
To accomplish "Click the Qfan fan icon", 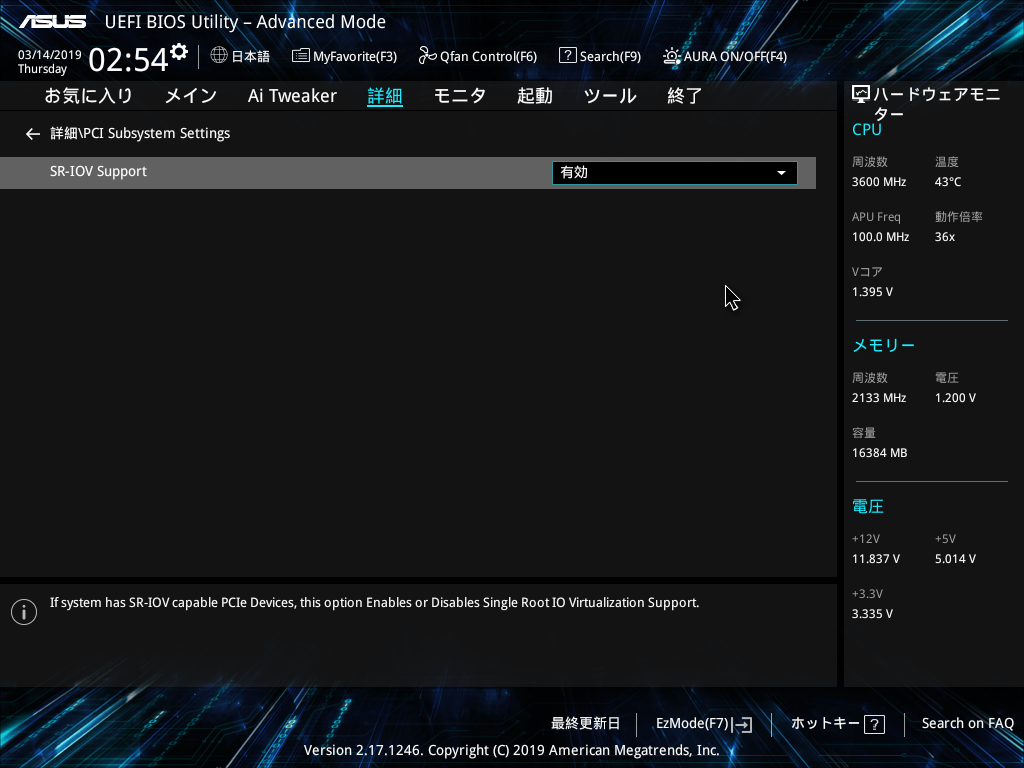I will 427,56.
